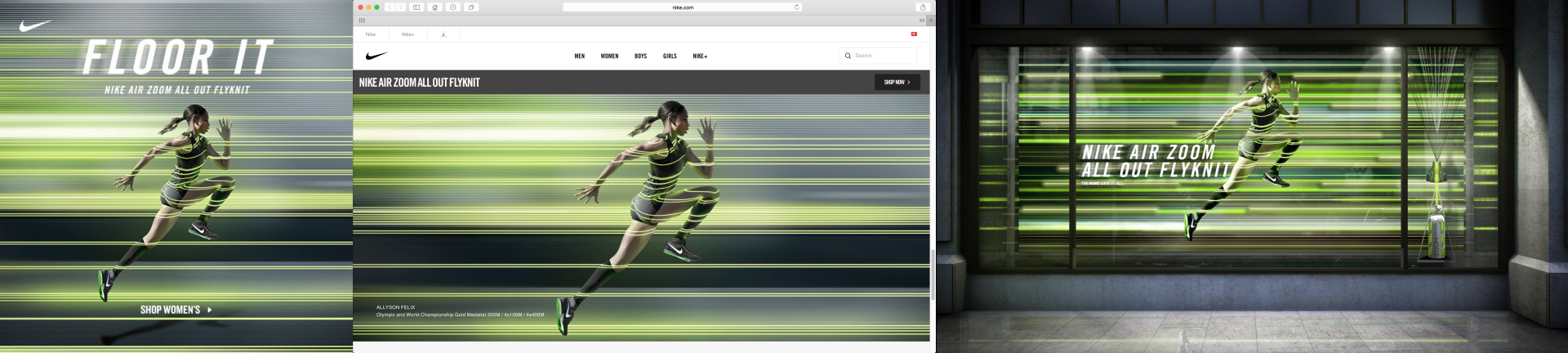Image resolution: width=1568 pixels, height=353 pixels.
Task: Open the Jordan brand jumpman icon
Action: [x=443, y=34]
